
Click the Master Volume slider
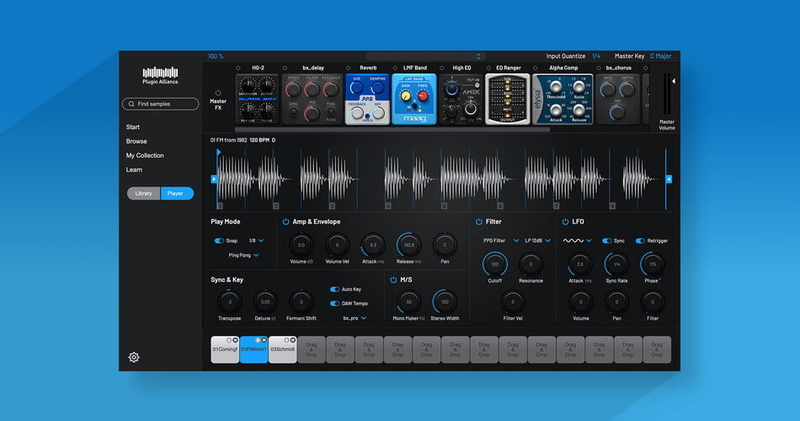click(x=666, y=94)
